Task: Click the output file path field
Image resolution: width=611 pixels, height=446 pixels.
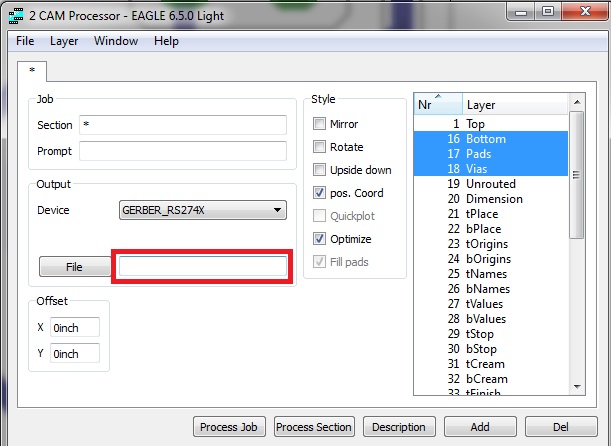Action: pos(203,266)
